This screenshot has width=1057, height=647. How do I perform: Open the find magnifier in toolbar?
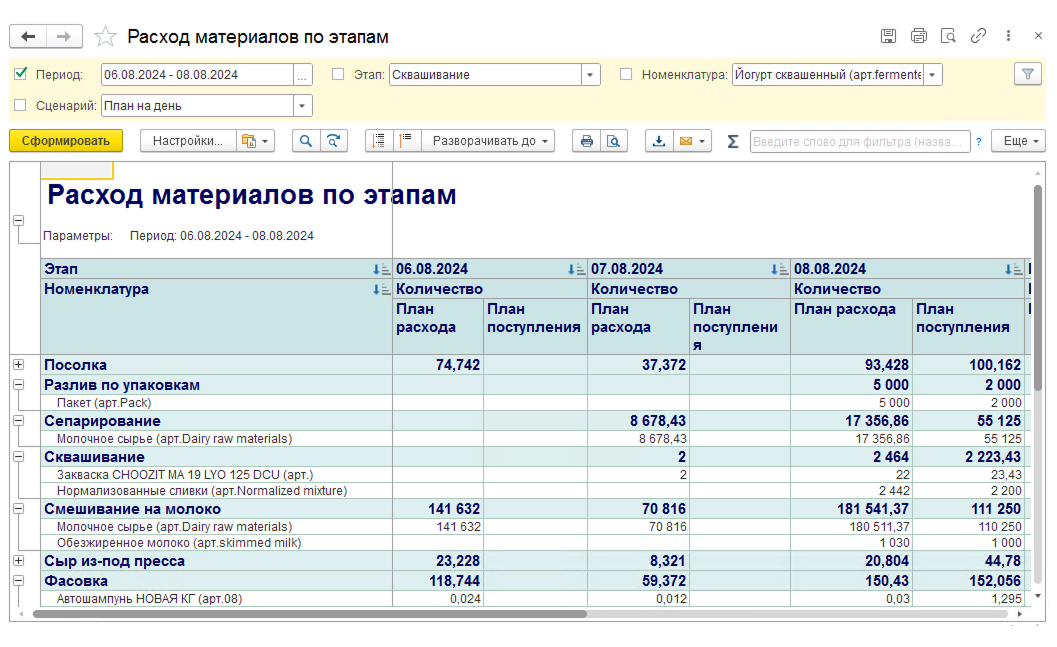tap(305, 141)
